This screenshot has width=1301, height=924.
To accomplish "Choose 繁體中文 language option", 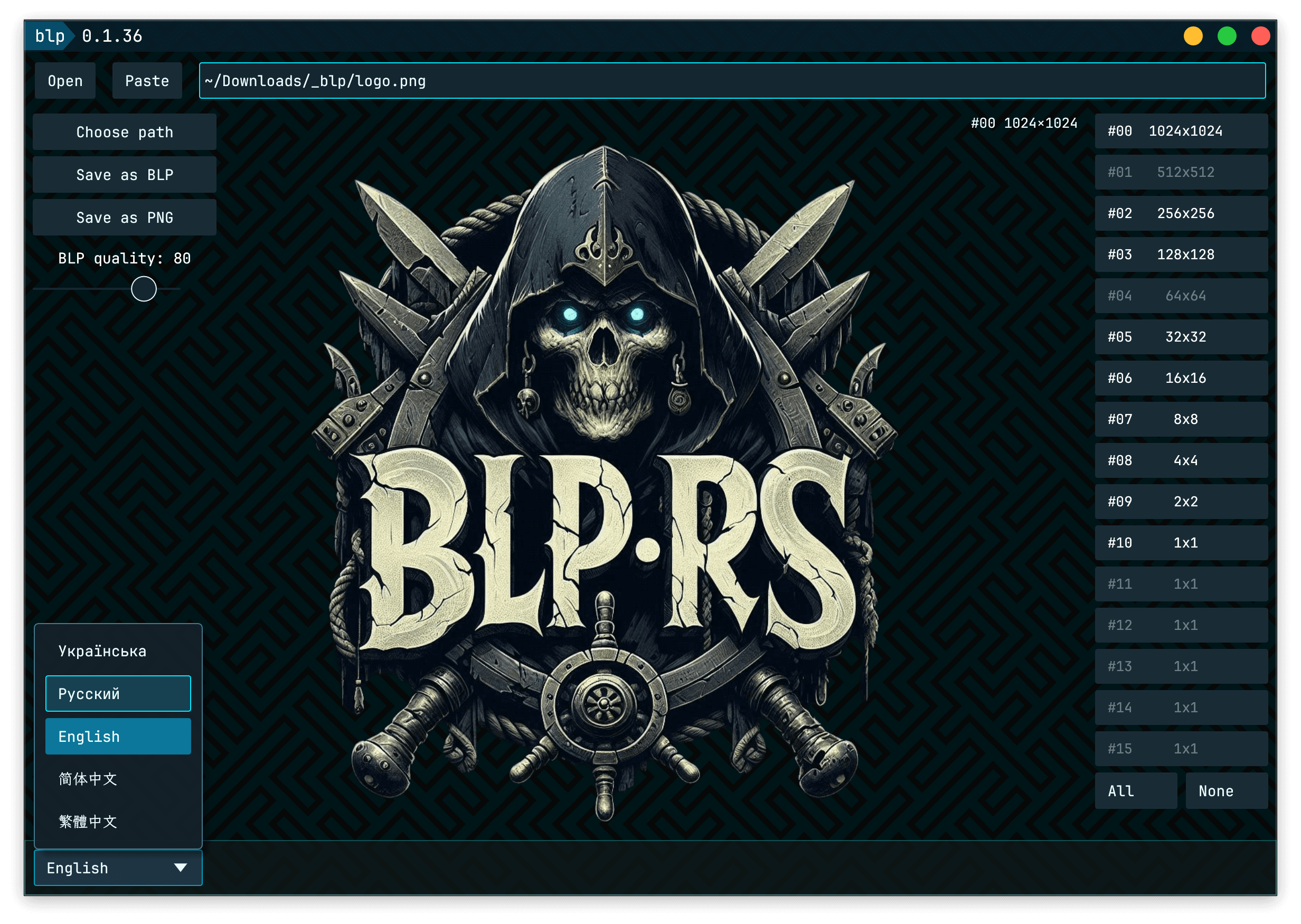I will tap(118, 822).
